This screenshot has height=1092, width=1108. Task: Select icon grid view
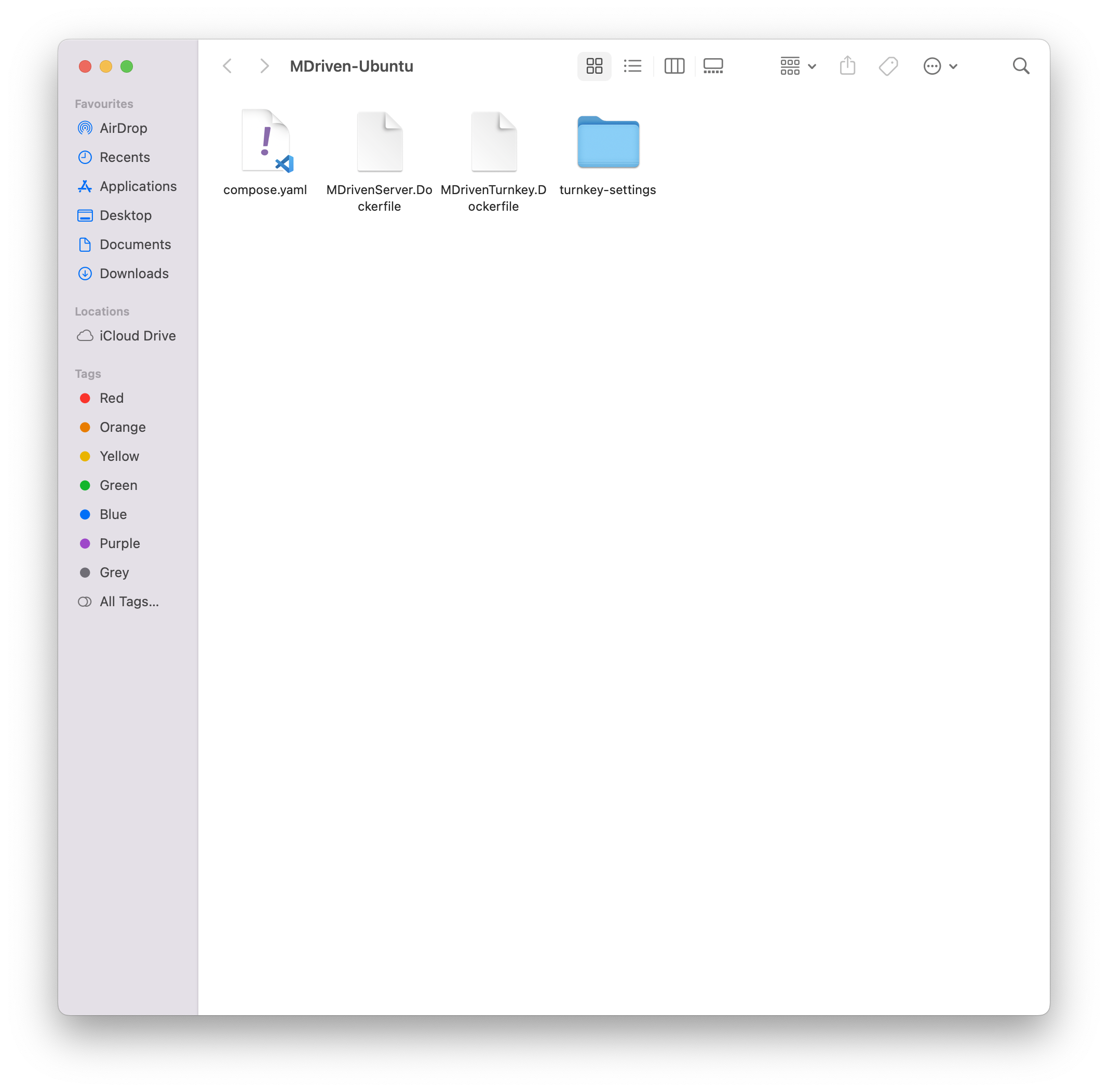coord(594,66)
